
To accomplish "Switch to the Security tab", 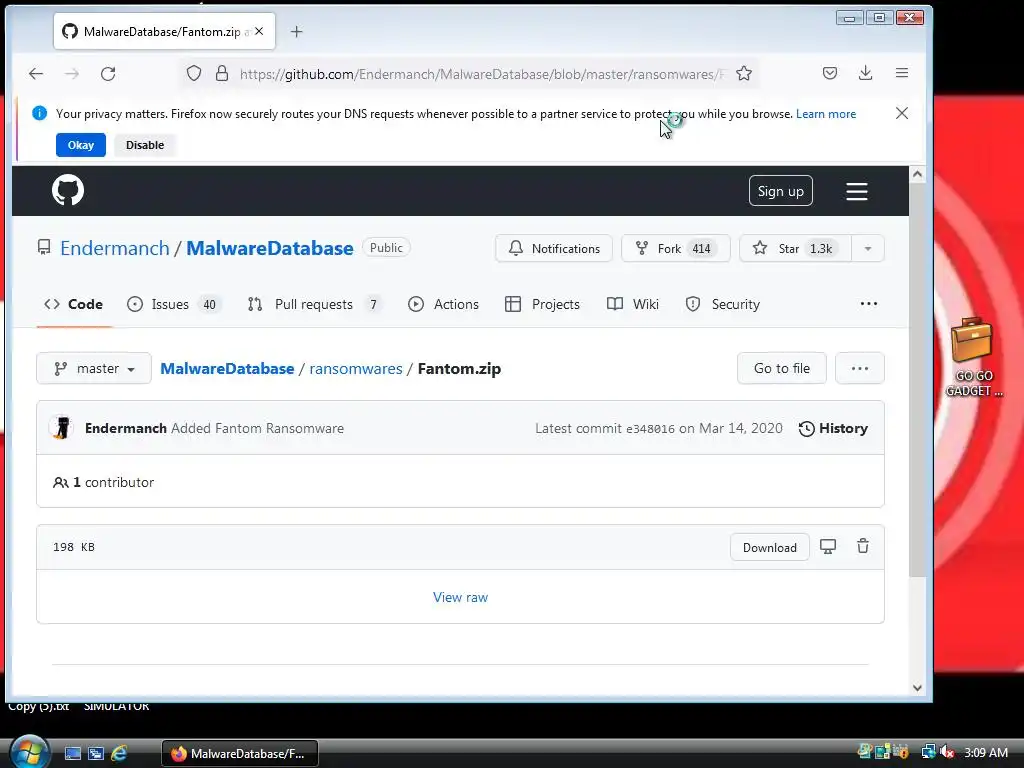I will pos(723,304).
